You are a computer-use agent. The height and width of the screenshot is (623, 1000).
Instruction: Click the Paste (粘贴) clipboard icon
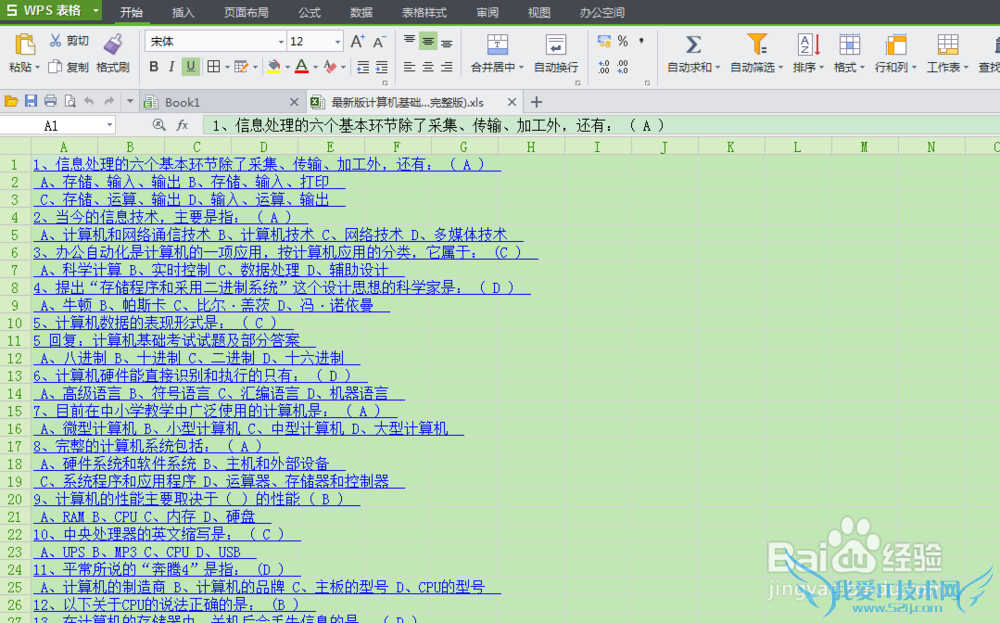tap(25, 45)
